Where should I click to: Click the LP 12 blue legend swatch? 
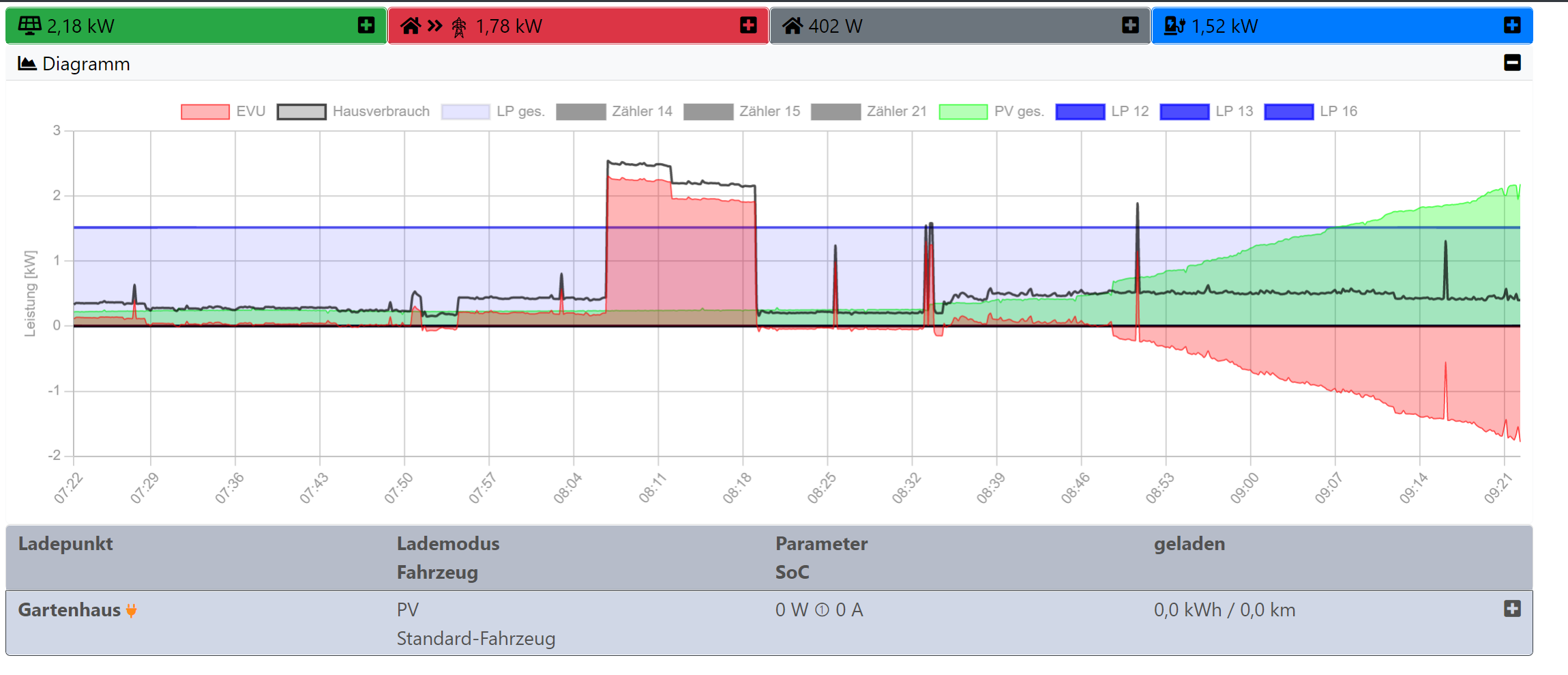(x=1080, y=112)
